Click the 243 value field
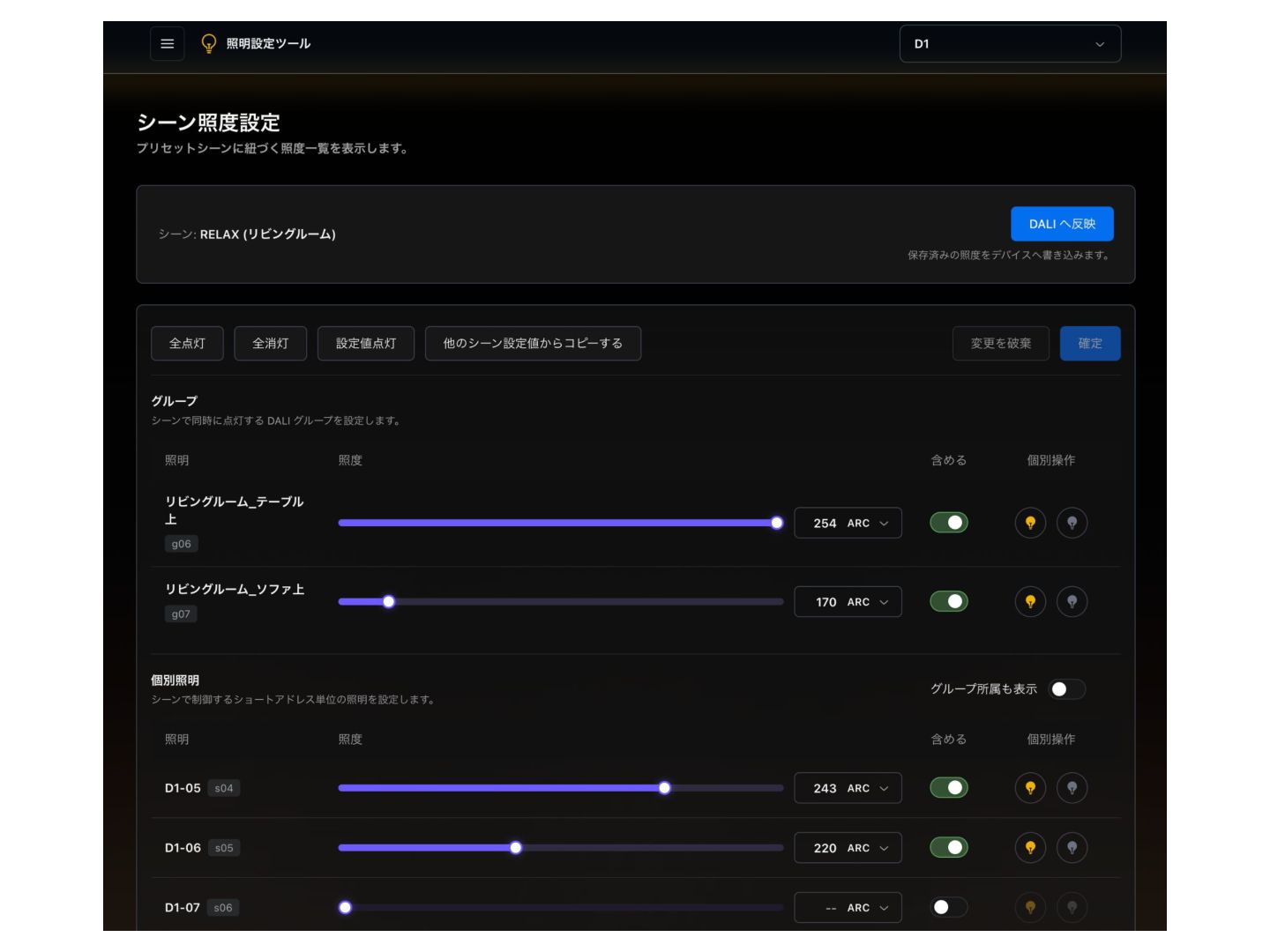Screen dimensions: 1270x952 click(825, 788)
